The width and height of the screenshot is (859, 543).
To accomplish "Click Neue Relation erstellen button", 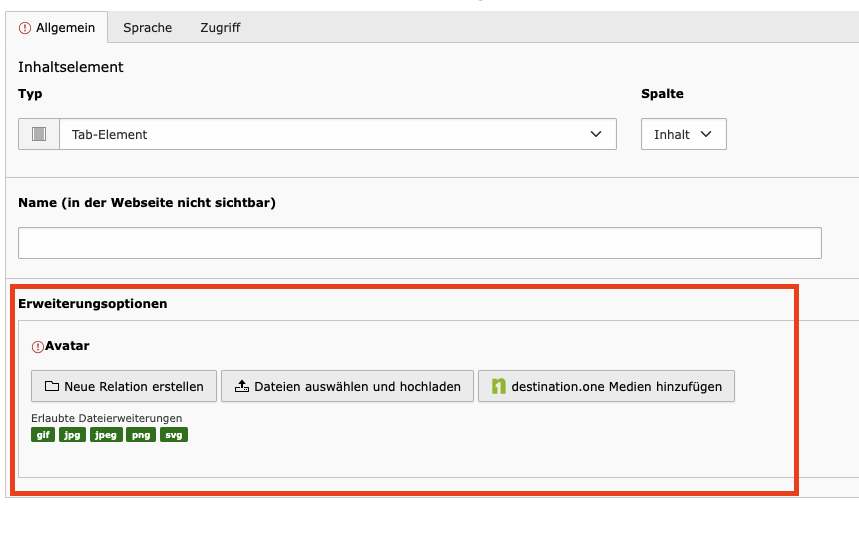I will (124, 386).
